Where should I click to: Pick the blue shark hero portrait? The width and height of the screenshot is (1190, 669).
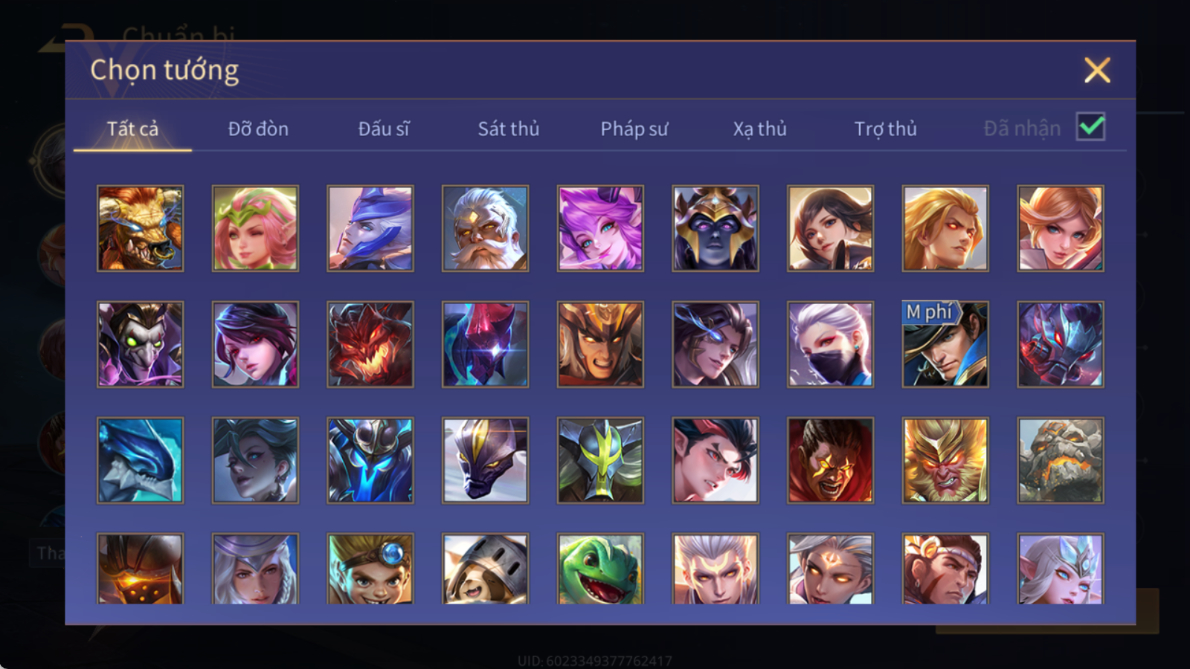(x=140, y=460)
